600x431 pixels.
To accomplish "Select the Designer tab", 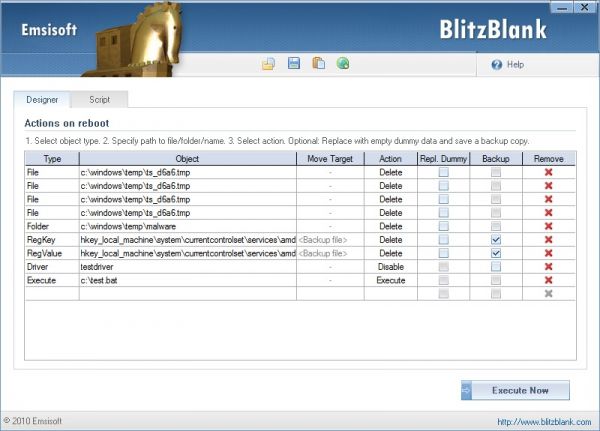I will point(42,100).
